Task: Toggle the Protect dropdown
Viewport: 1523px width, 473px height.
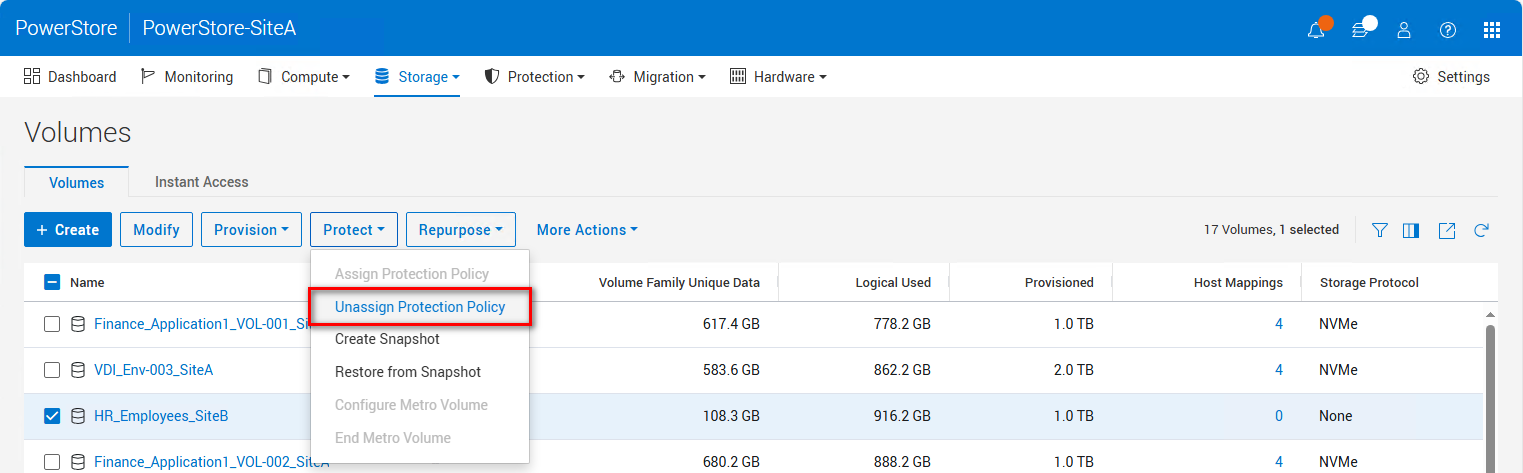Action: (x=354, y=229)
